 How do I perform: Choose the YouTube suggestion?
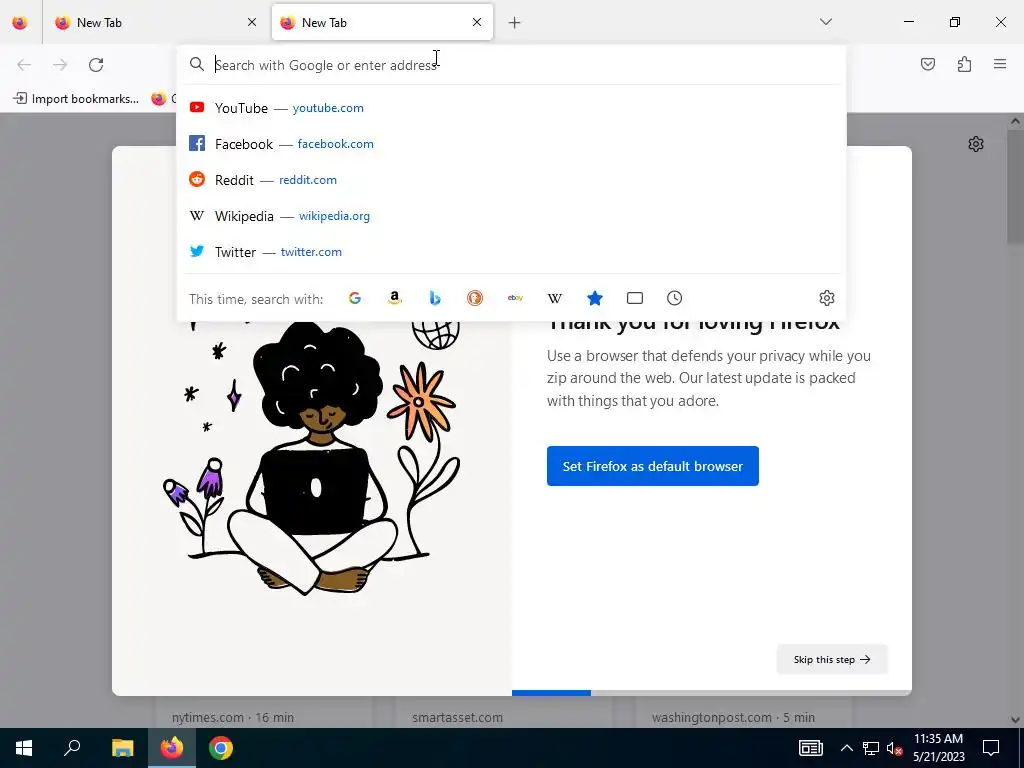[511, 108]
